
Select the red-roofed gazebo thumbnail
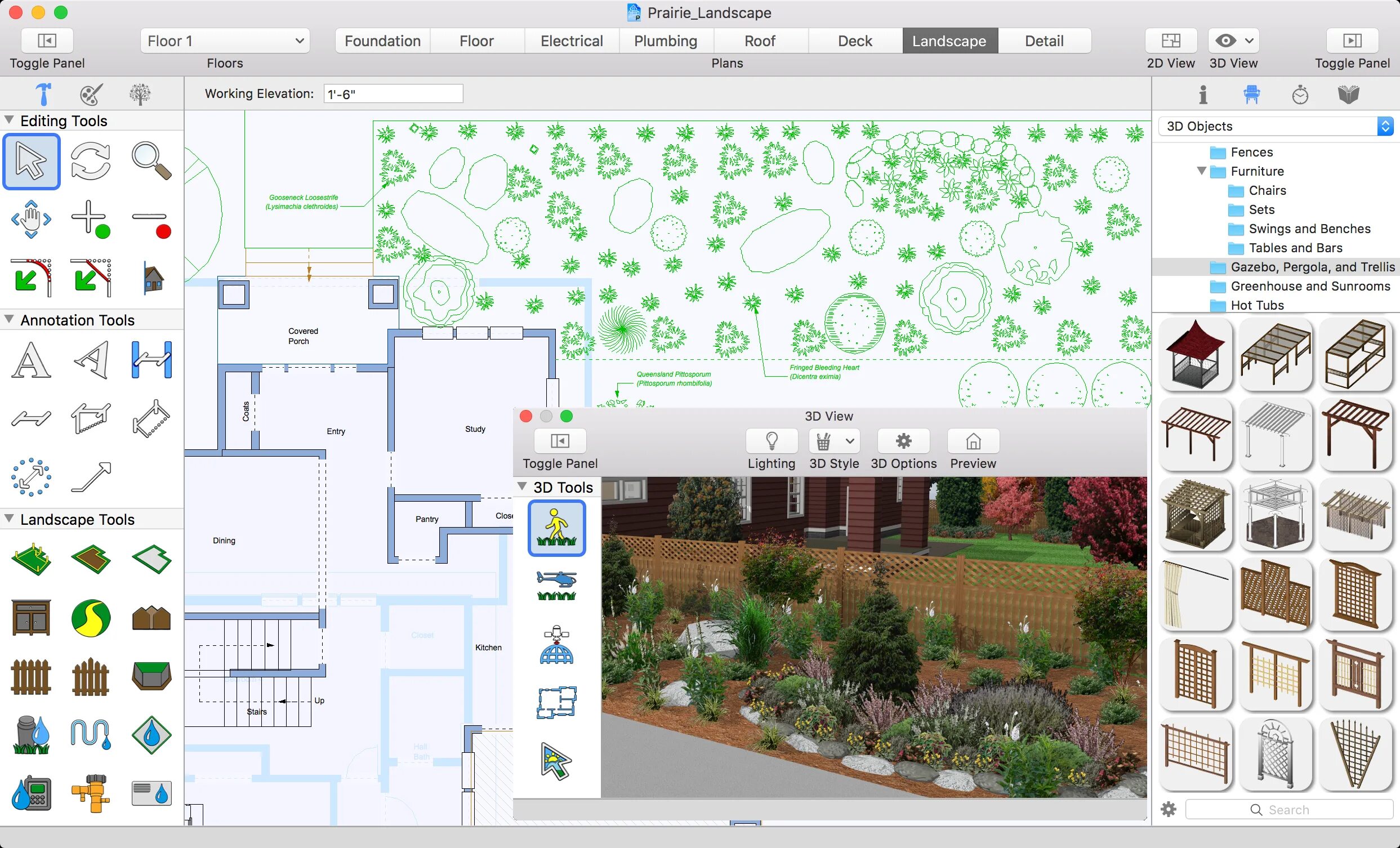pos(1196,355)
